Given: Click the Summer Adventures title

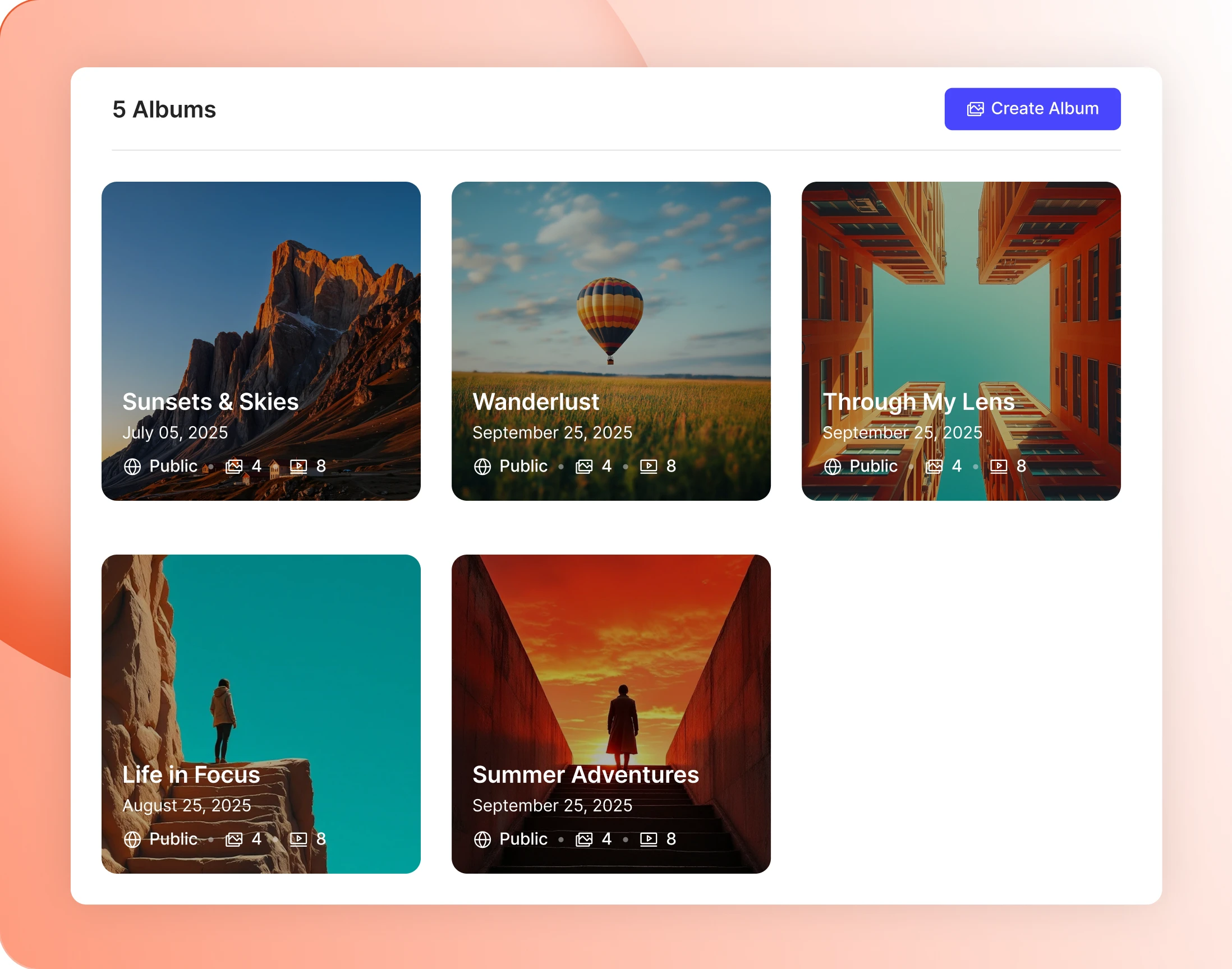Looking at the screenshot, I should click(x=586, y=774).
